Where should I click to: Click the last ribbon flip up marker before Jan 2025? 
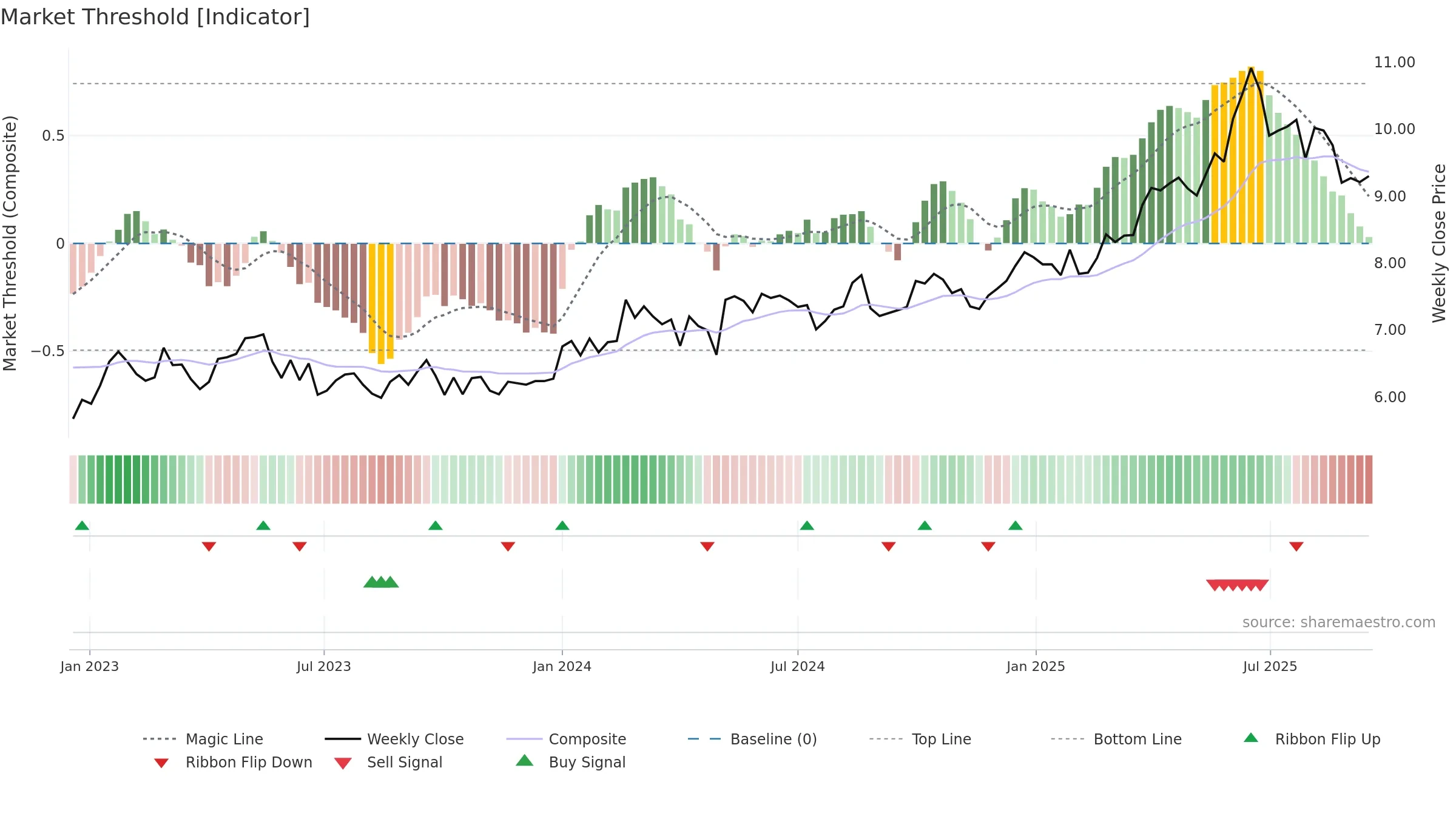click(1016, 525)
